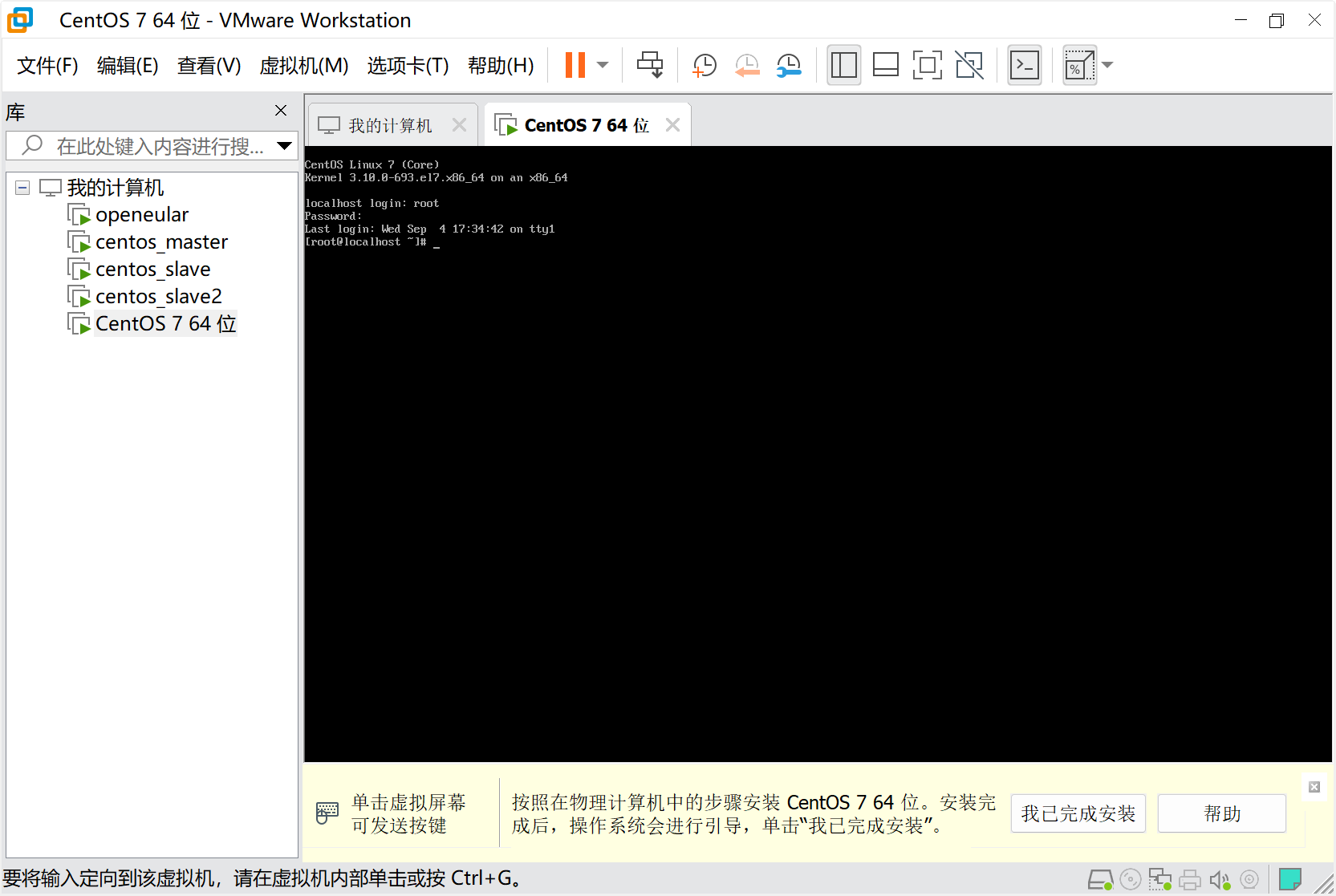Click the message log status icon
The width and height of the screenshot is (1336, 896).
[1289, 880]
